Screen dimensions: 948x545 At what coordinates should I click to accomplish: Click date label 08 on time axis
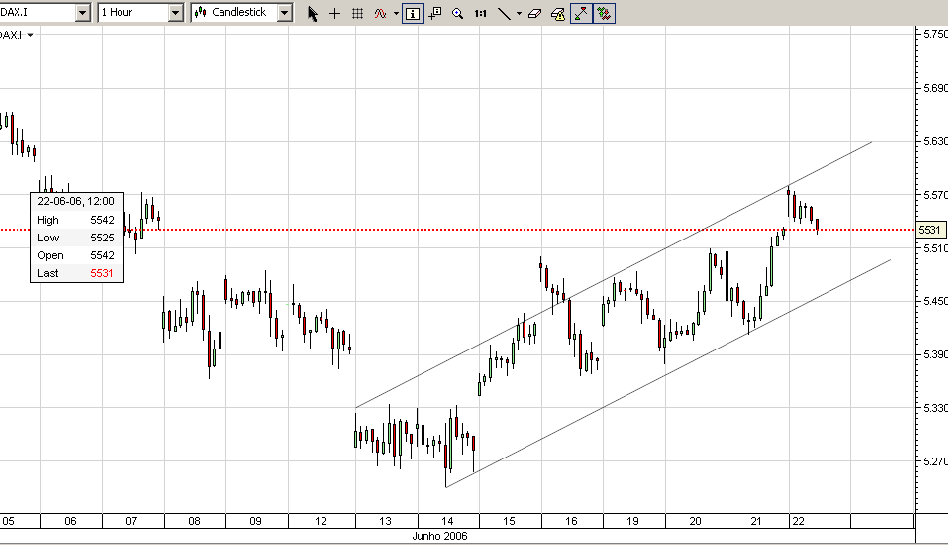pyautogui.click(x=194, y=521)
